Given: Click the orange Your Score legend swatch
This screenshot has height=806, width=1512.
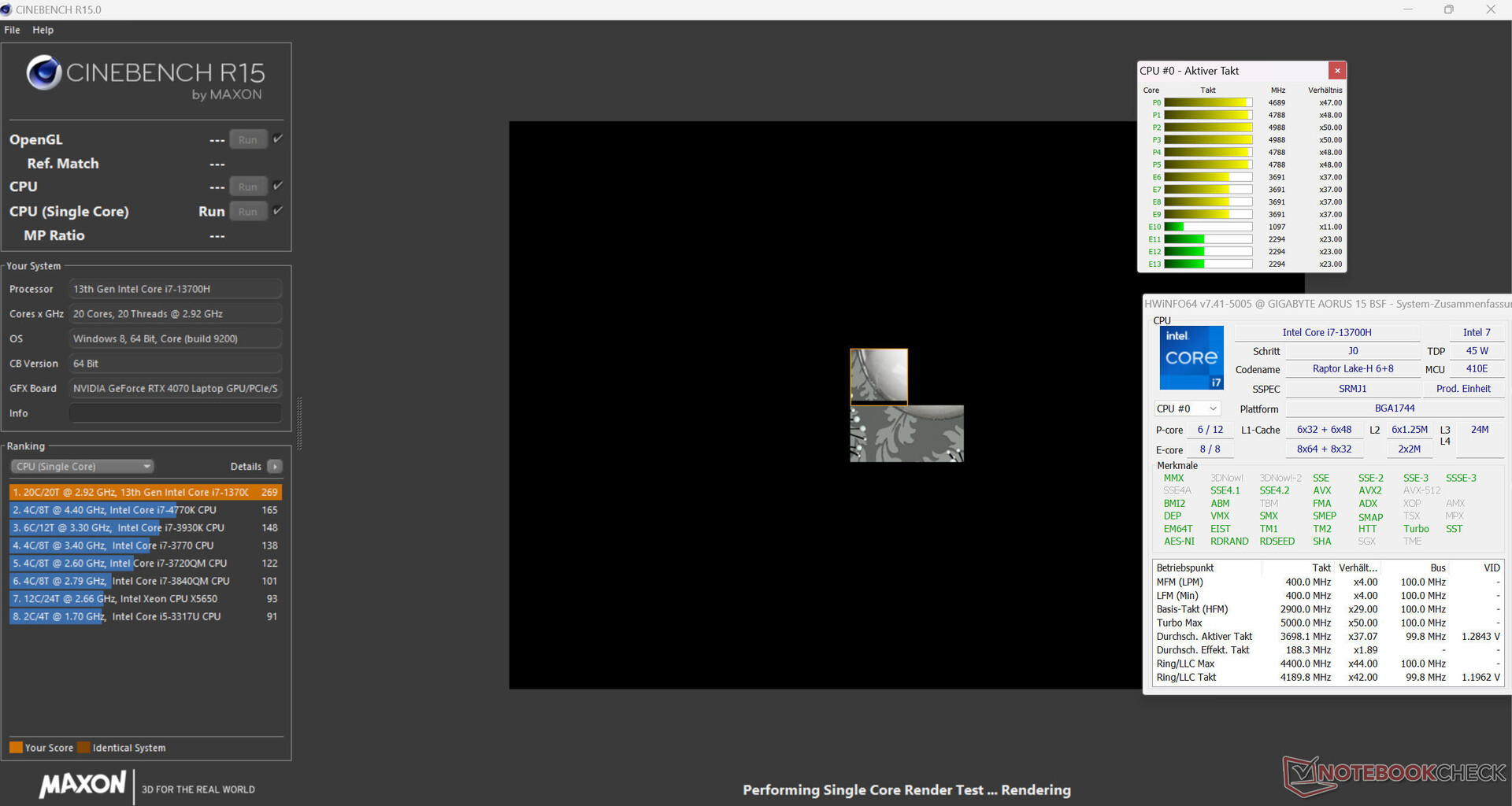Looking at the screenshot, I should 16,748.
